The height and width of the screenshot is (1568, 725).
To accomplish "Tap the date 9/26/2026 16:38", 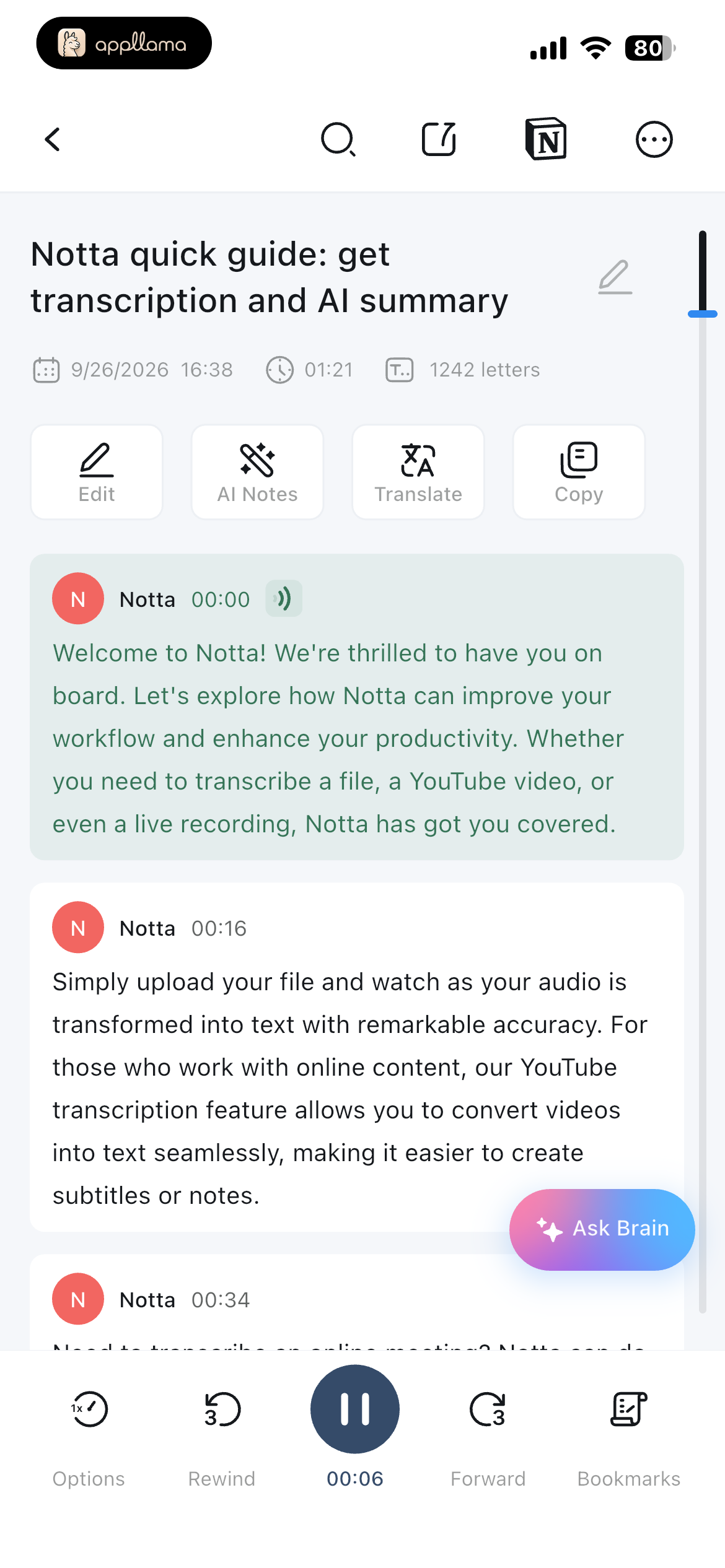I will pos(152,370).
